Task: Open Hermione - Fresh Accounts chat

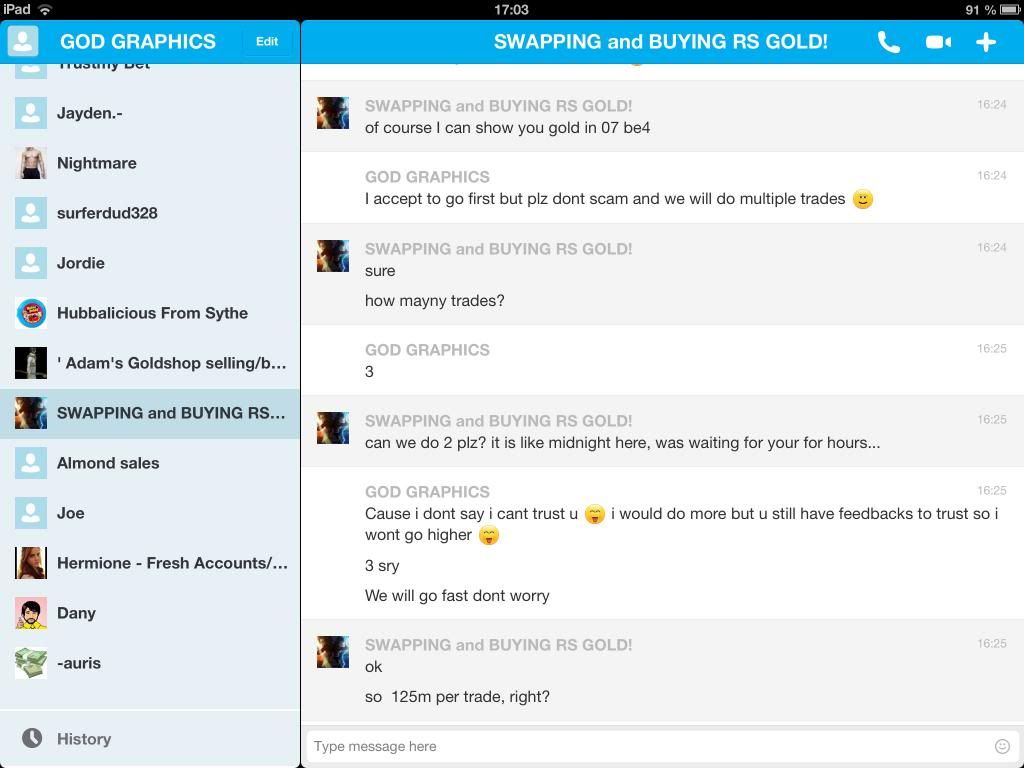Action: click(x=172, y=563)
